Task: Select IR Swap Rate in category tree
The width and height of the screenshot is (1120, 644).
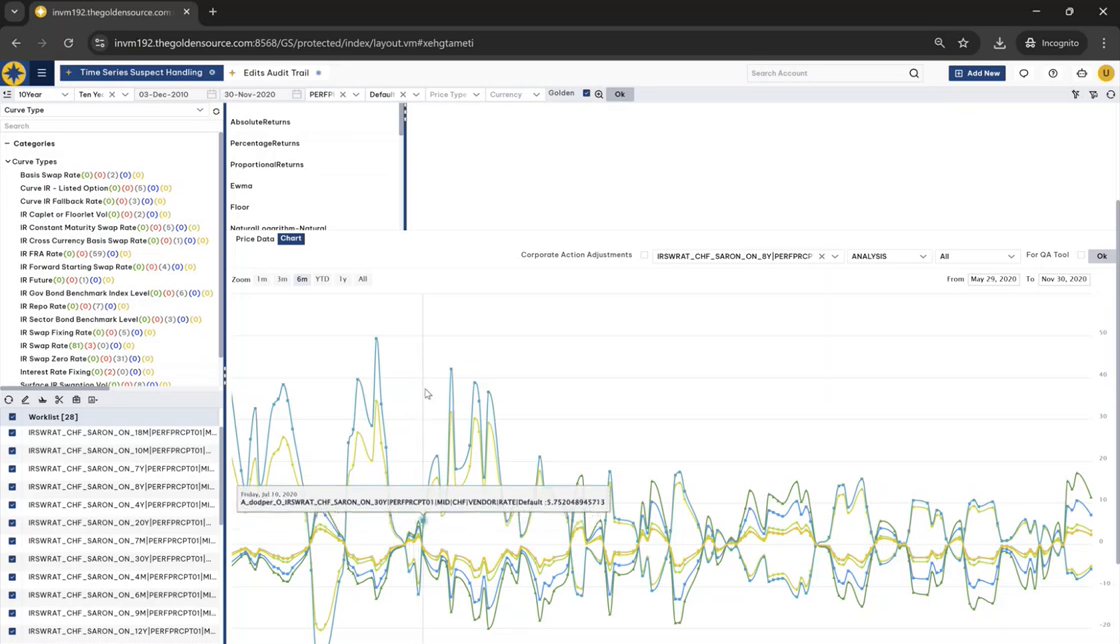Action: point(44,346)
